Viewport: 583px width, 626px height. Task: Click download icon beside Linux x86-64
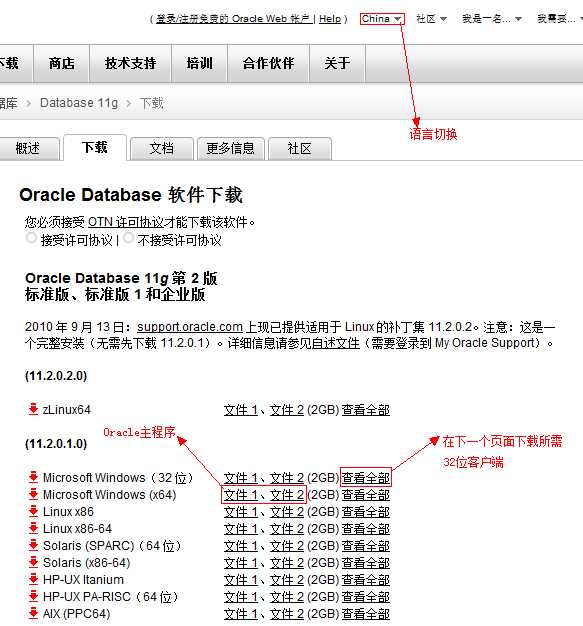click(x=34, y=528)
